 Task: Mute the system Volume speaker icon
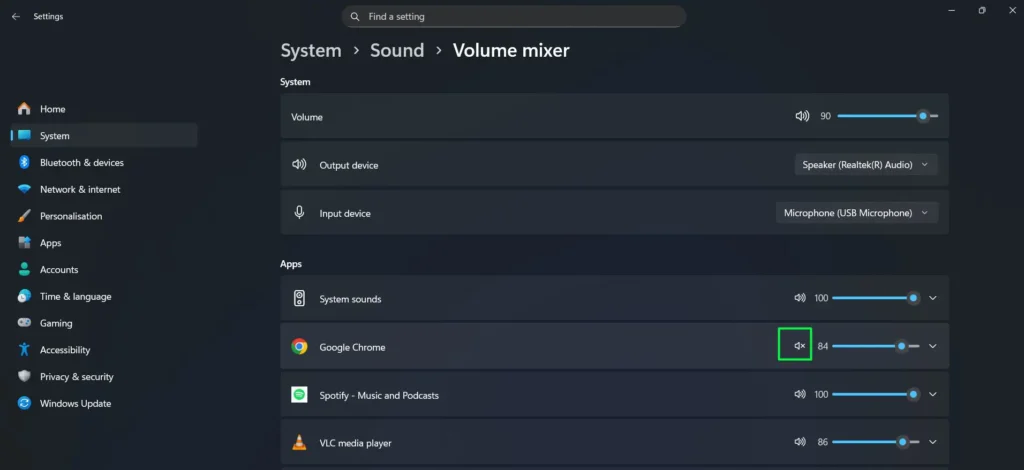coord(802,116)
